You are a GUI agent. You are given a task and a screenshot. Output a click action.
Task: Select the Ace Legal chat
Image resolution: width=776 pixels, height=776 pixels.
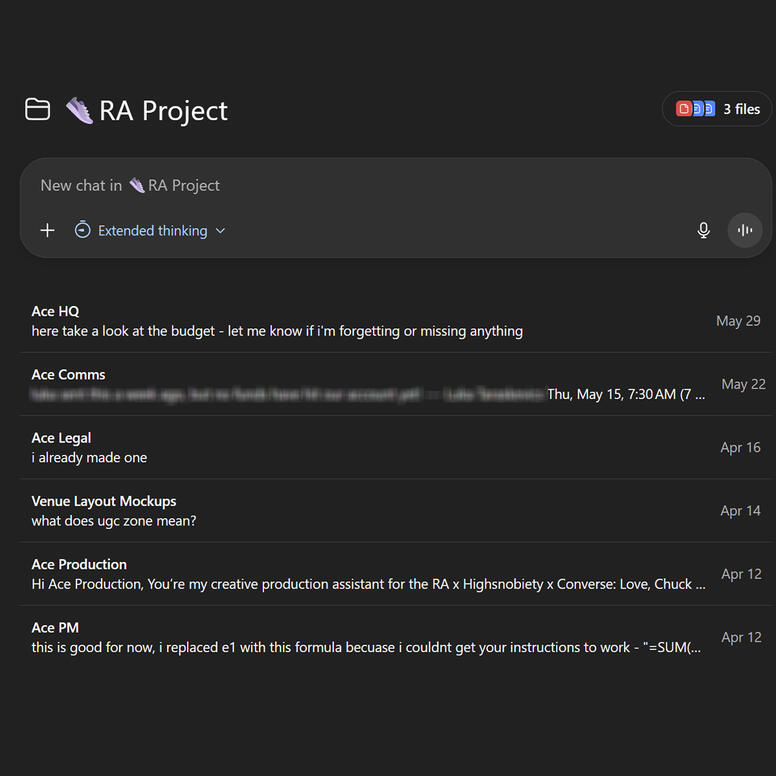[x=61, y=437]
